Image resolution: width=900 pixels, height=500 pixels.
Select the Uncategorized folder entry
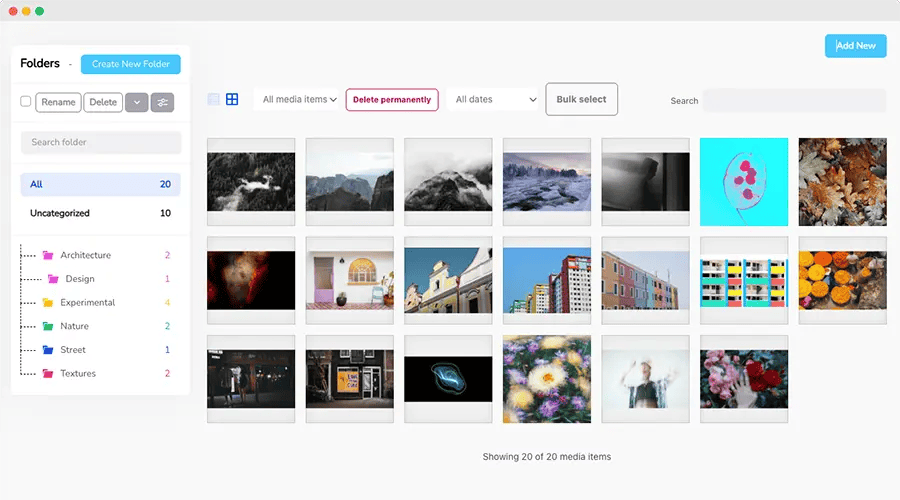point(100,213)
